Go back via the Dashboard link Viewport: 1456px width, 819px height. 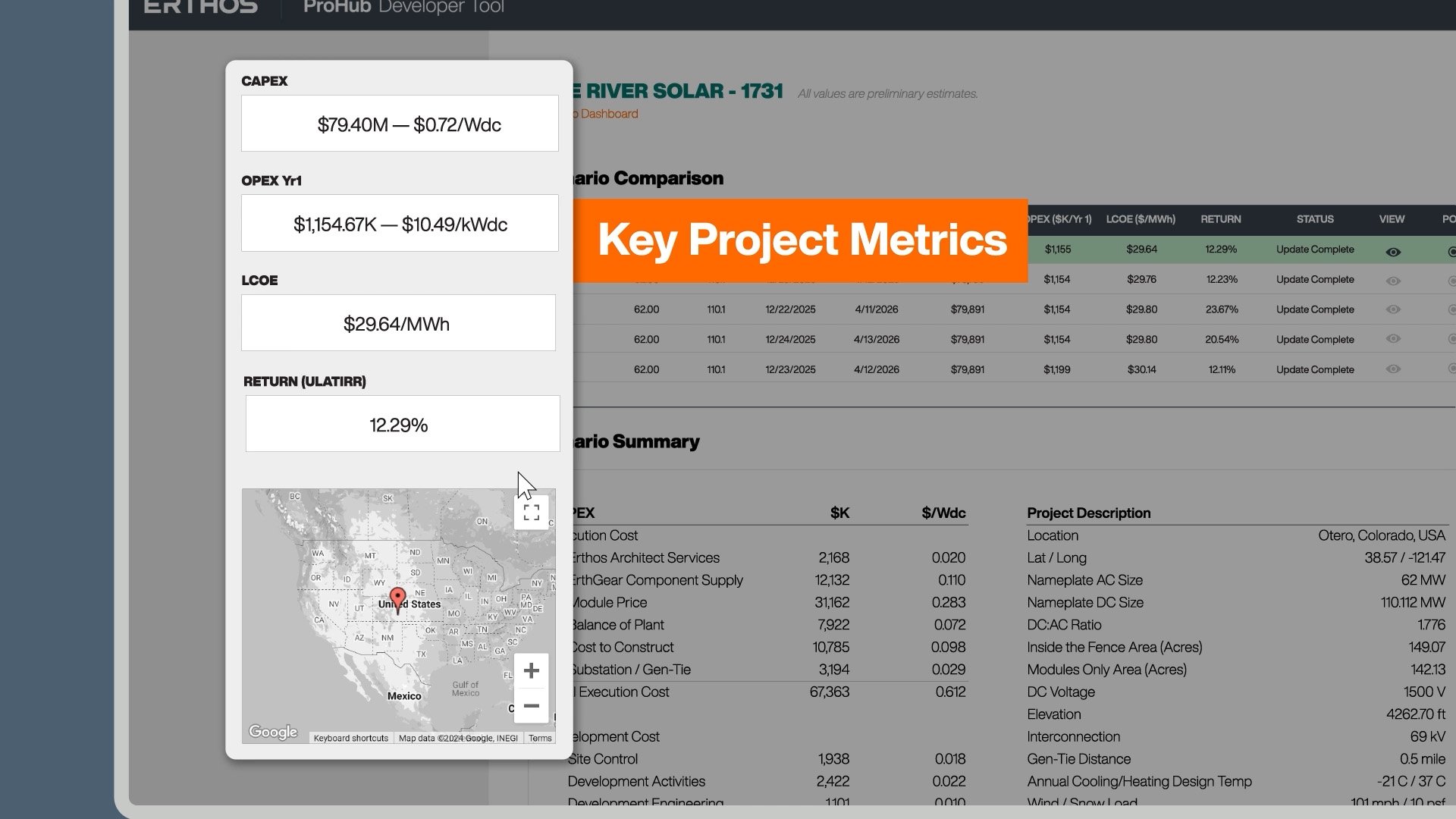608,114
